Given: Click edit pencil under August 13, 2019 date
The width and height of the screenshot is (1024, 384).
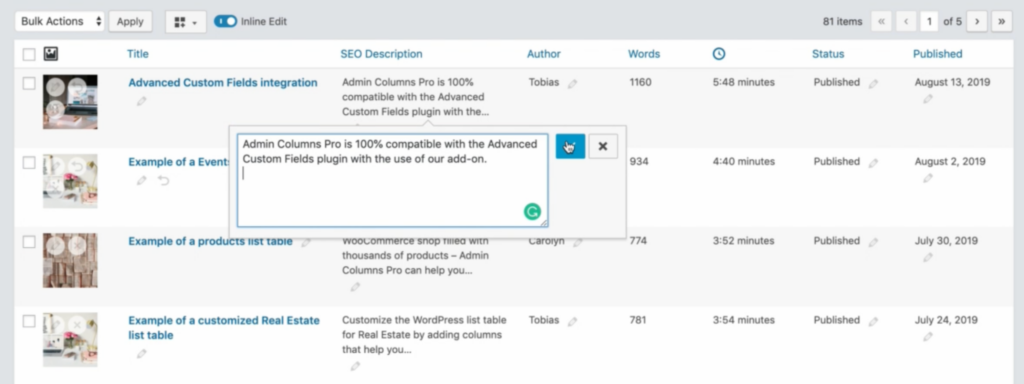Looking at the screenshot, I should click(x=928, y=99).
